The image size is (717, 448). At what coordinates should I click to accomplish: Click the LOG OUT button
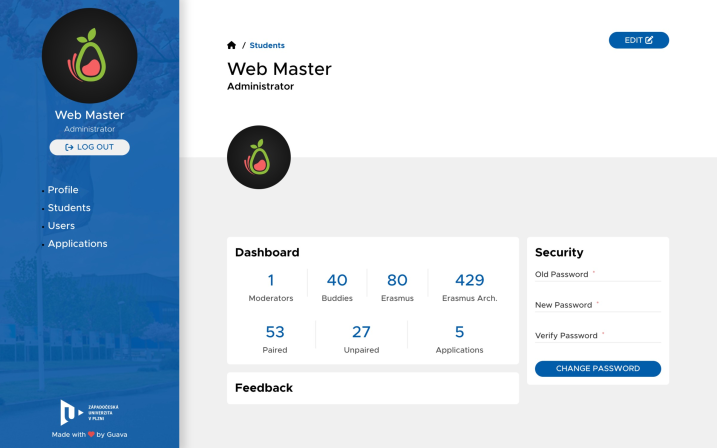[x=90, y=147]
